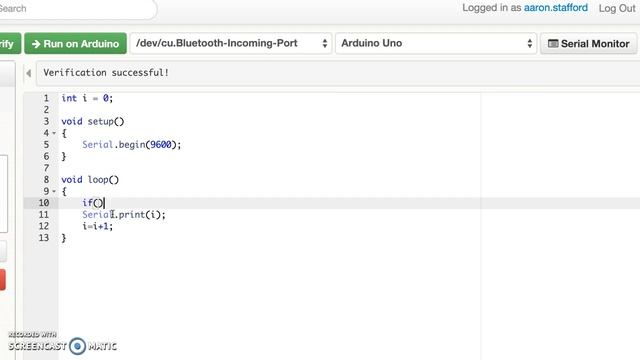Place cursor in 'if()' on line 10
640x360 pixels.
click(x=93, y=203)
